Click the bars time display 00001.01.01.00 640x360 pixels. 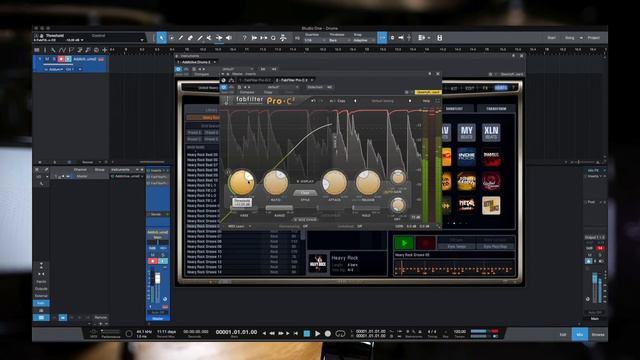[236, 332]
